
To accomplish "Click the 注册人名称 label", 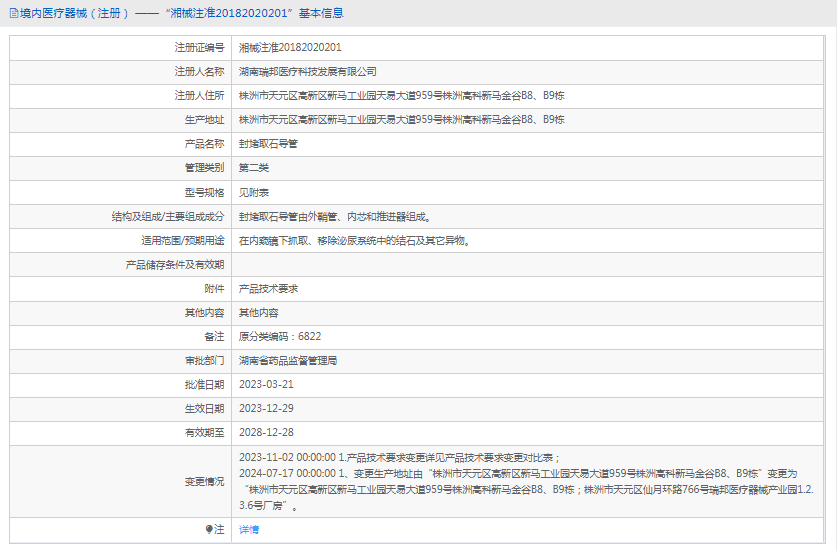I will point(199,72).
